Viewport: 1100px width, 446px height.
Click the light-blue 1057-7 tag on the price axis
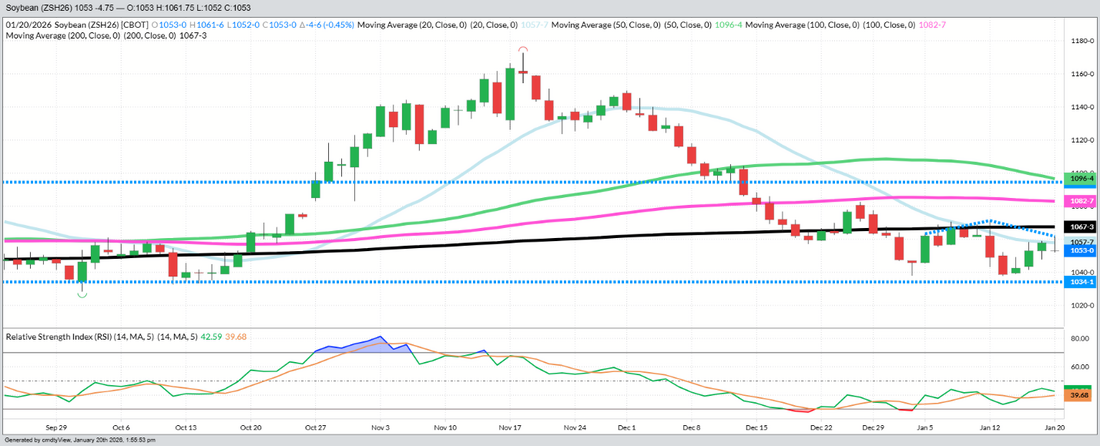pyautogui.click(x=1082, y=242)
